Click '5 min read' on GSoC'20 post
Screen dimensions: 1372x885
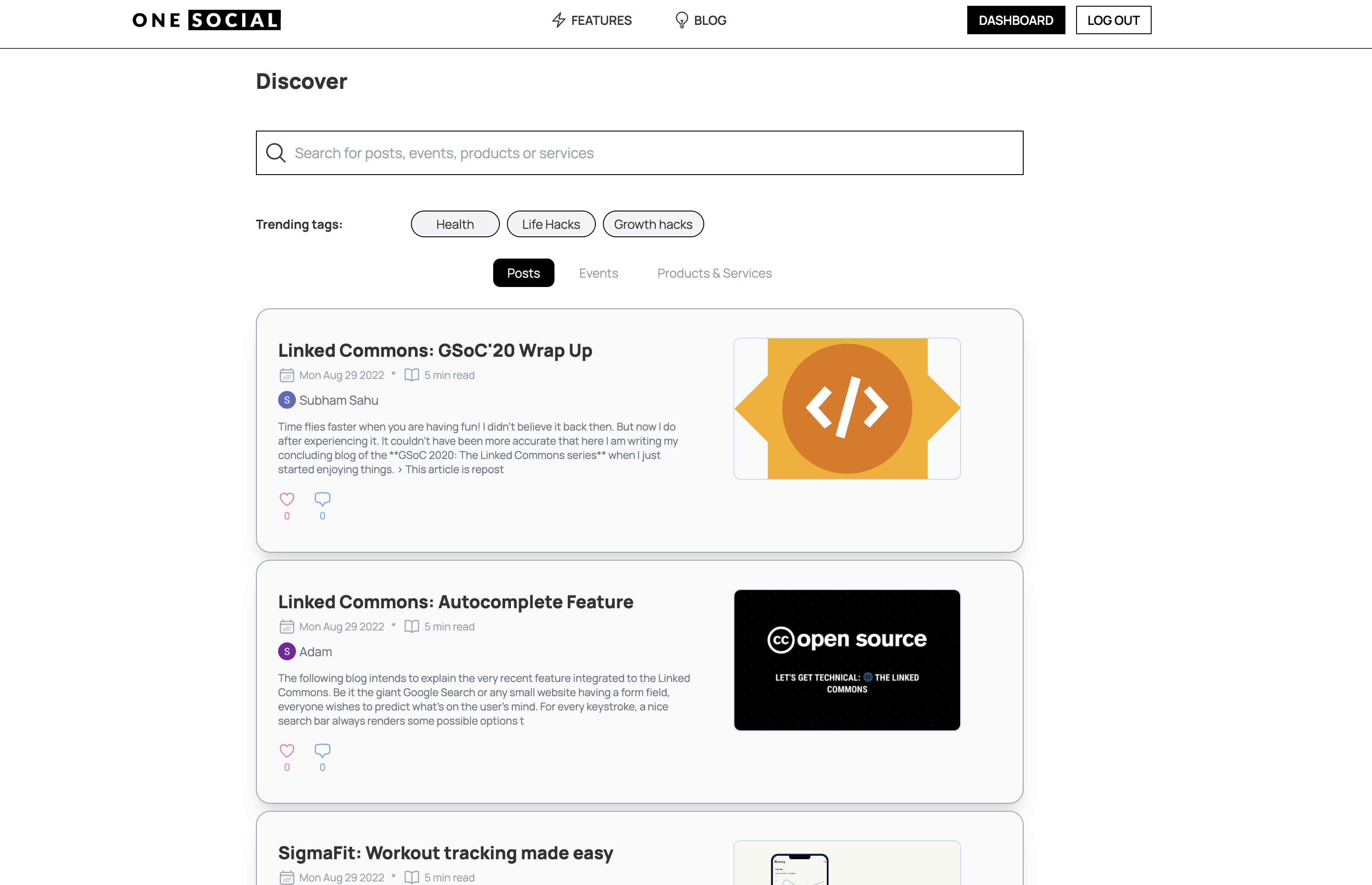(449, 375)
